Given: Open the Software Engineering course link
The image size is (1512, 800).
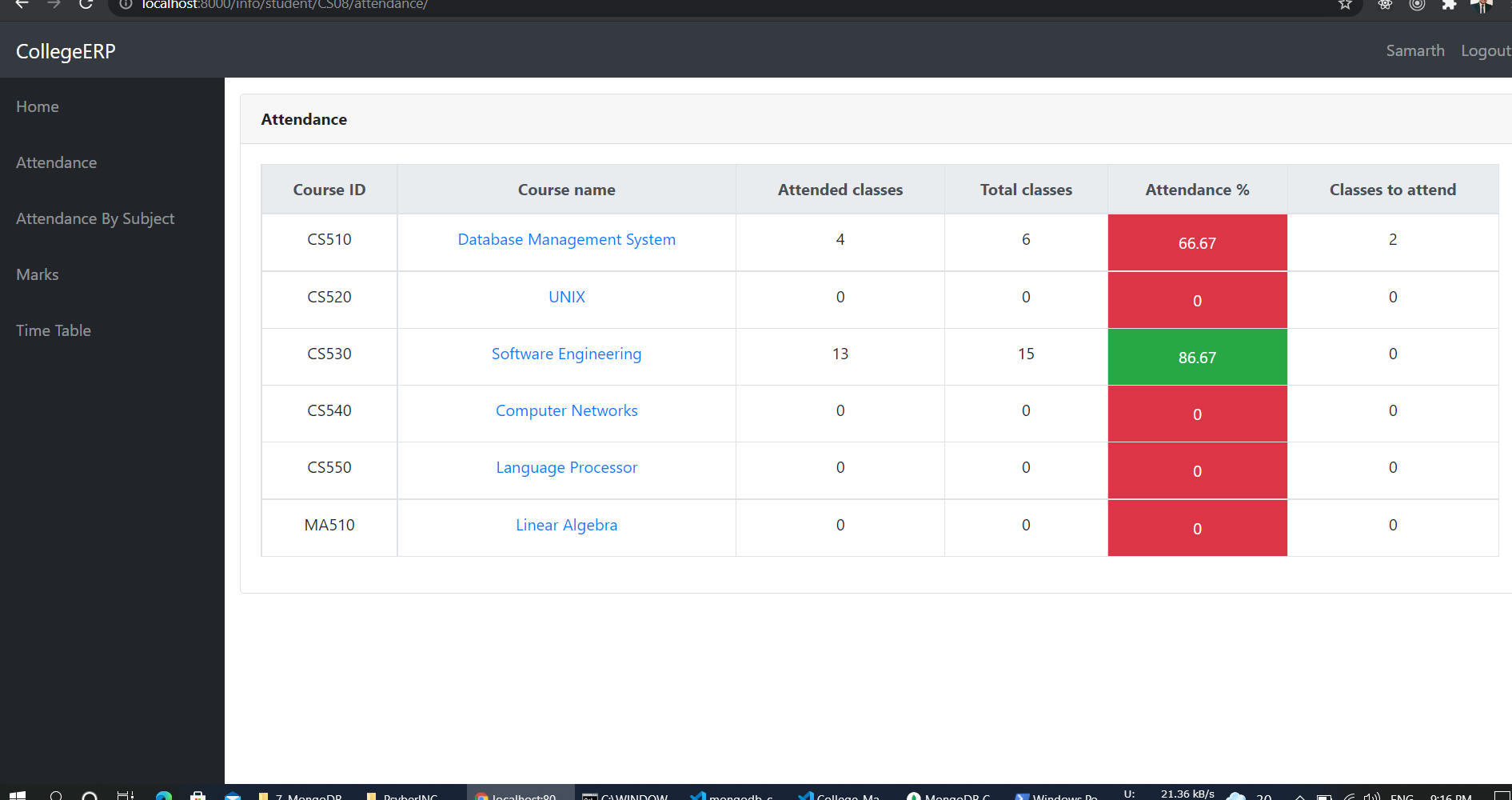Looking at the screenshot, I should pyautogui.click(x=566, y=354).
